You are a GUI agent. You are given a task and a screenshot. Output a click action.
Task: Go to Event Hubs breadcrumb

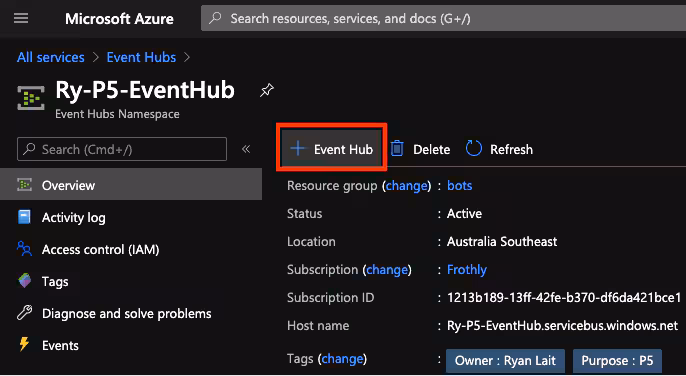(x=141, y=57)
